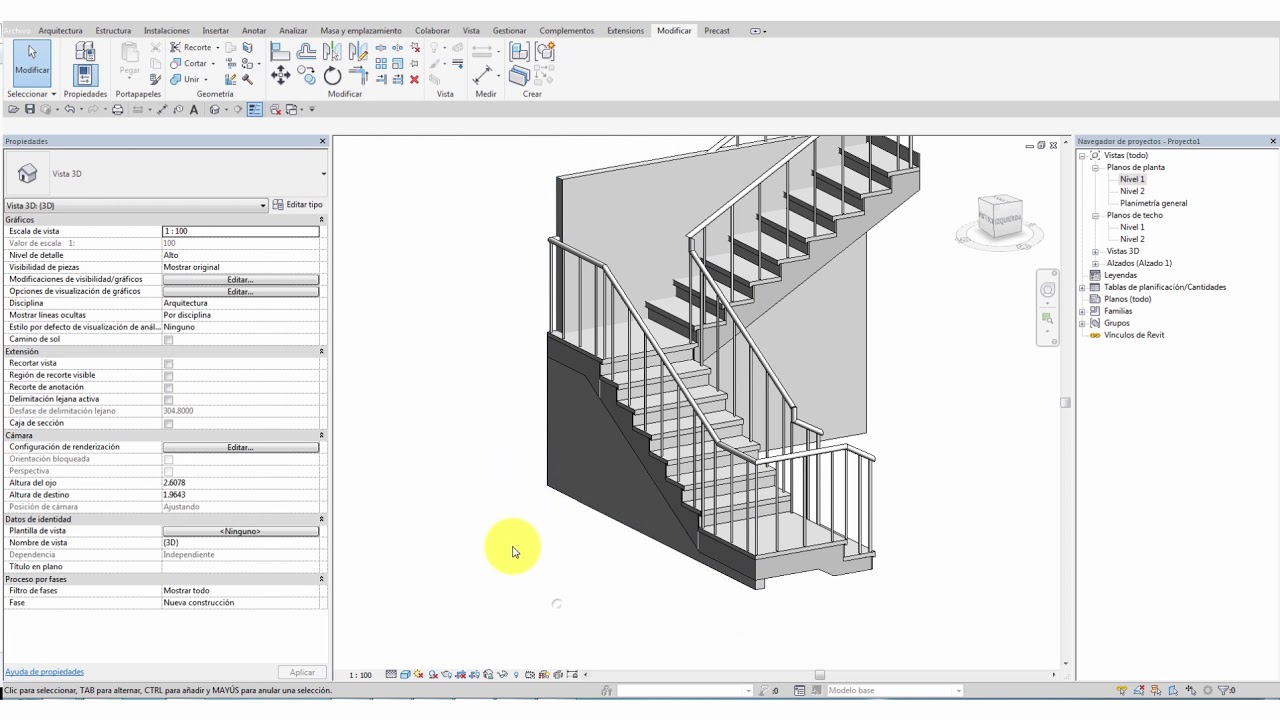This screenshot has height=720, width=1280.
Task: Switch to the Anotar ribbon tab
Action: click(254, 31)
